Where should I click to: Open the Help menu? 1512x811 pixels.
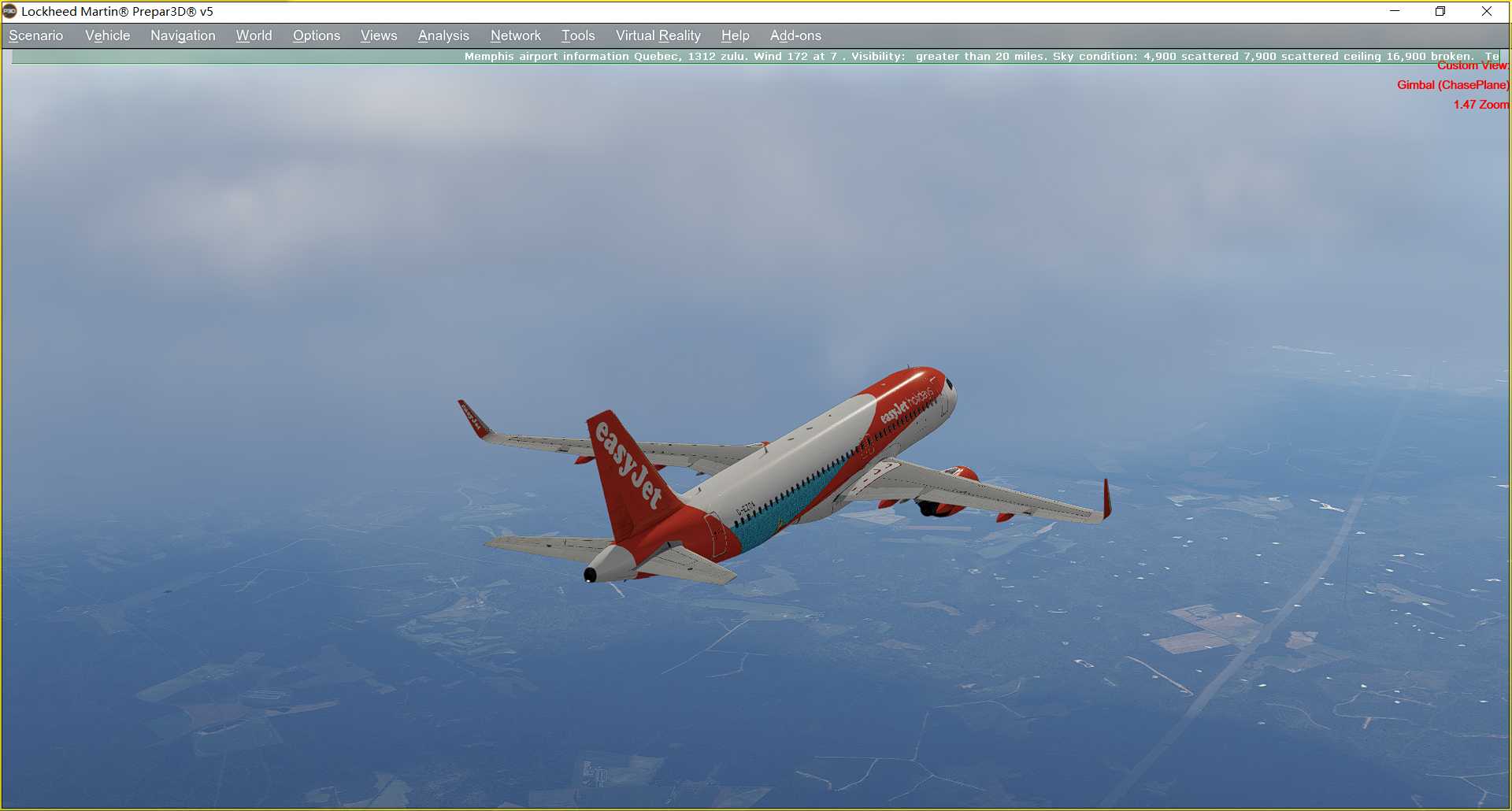[x=734, y=35]
